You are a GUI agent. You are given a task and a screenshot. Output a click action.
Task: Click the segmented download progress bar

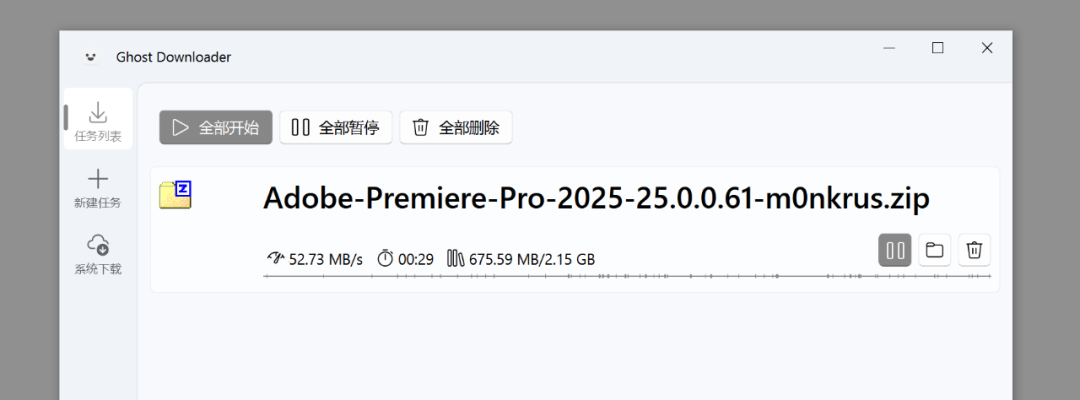tap(627, 276)
